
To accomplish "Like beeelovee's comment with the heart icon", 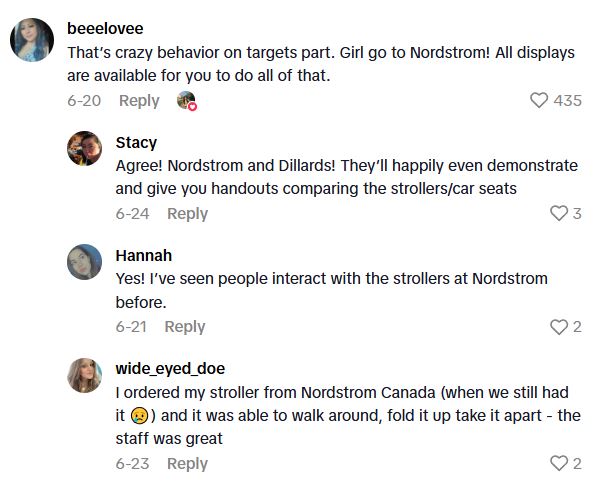I will 540,100.
